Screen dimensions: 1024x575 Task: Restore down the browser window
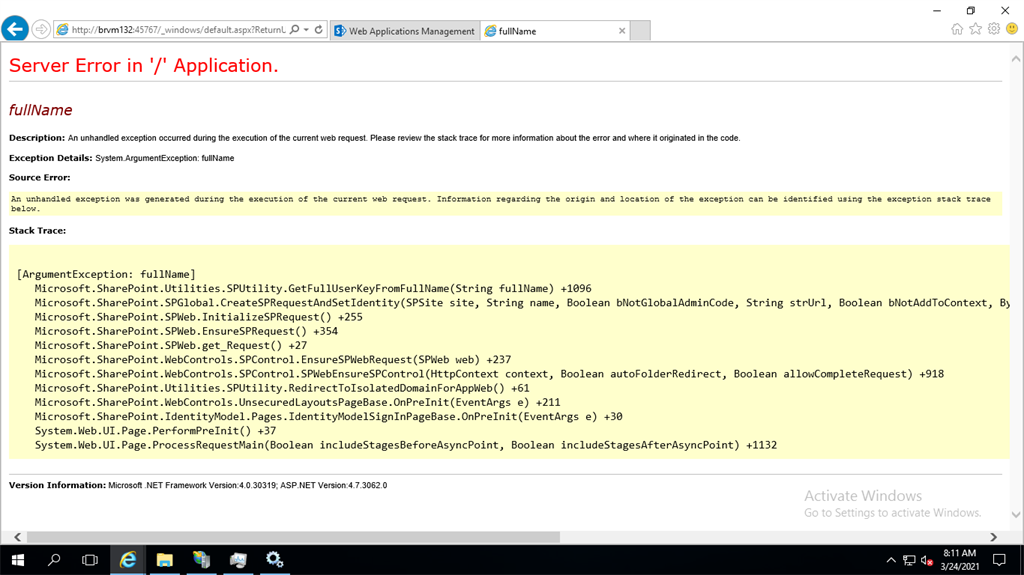970,10
